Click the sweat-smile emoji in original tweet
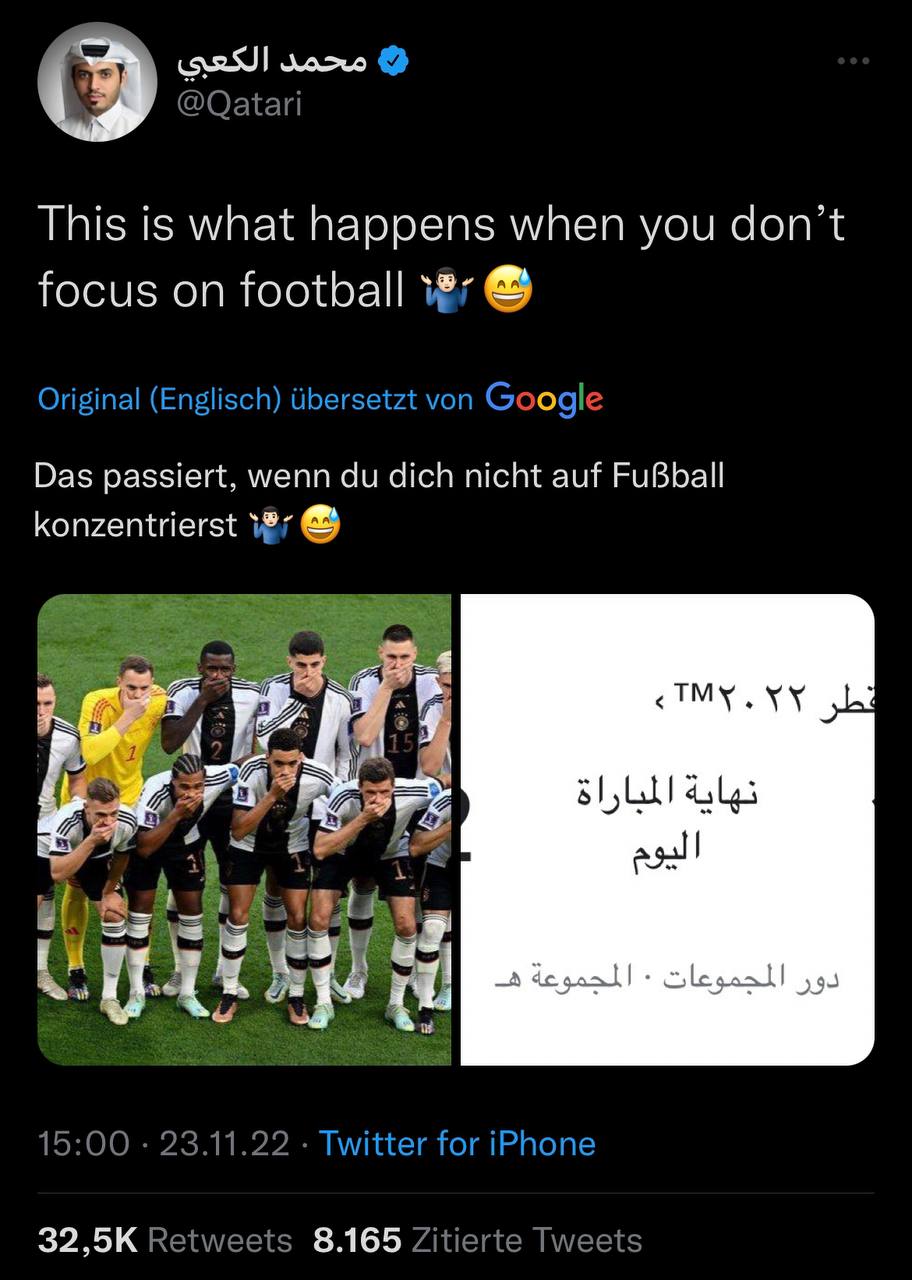The height and width of the screenshot is (1280, 912). pyautogui.click(x=508, y=291)
